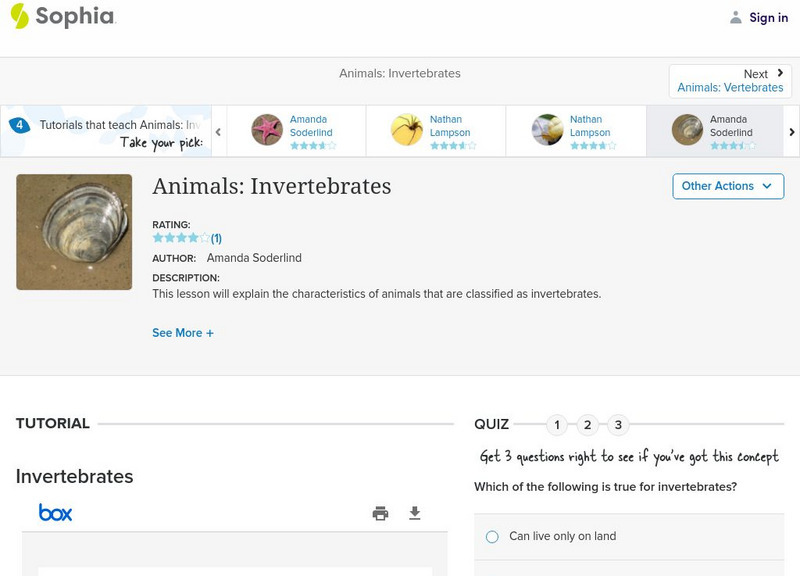The width and height of the screenshot is (800, 576).
Task: Click the Sophia logo icon
Action: coord(21,17)
